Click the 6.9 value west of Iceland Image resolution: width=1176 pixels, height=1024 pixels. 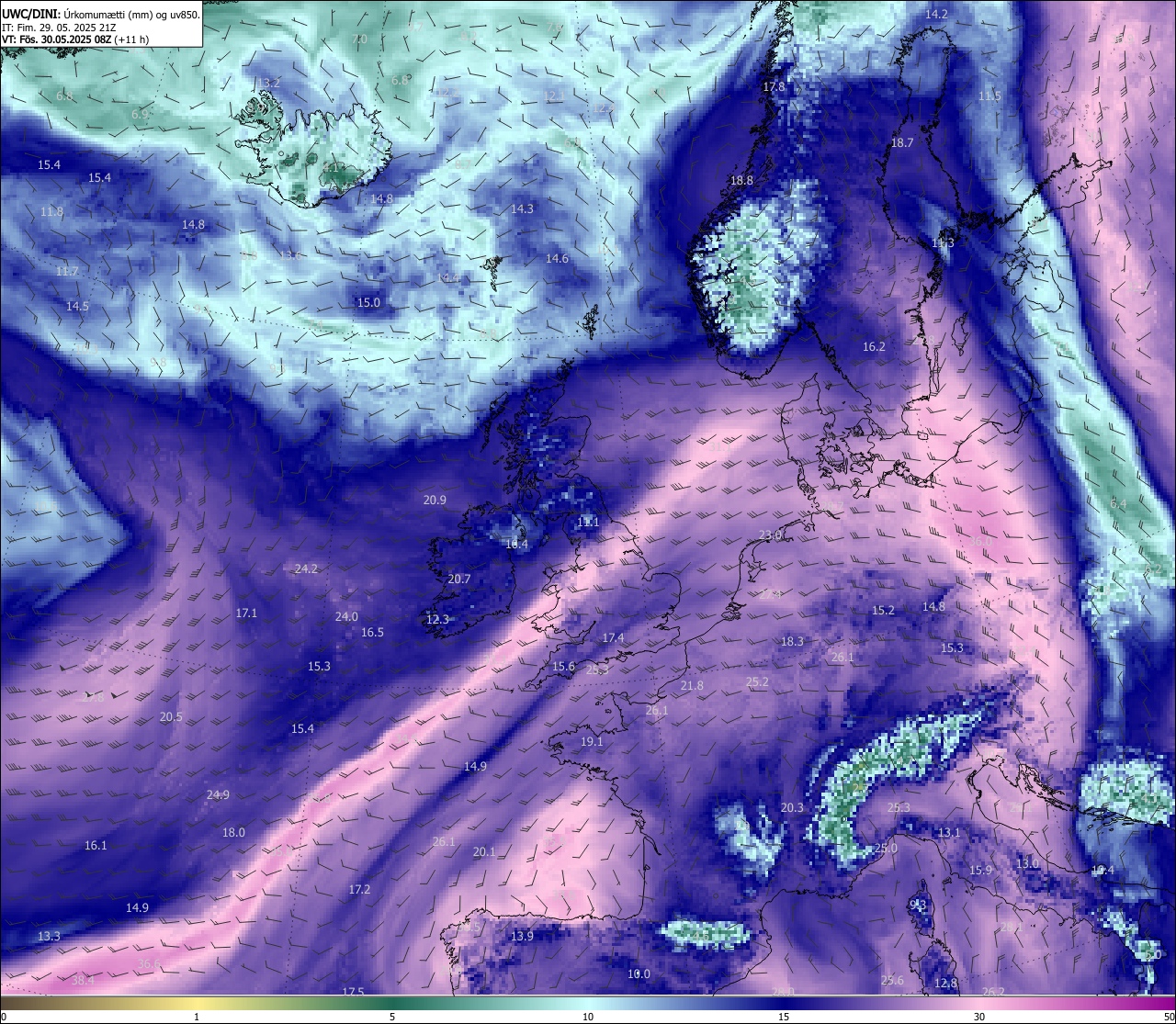point(140,115)
